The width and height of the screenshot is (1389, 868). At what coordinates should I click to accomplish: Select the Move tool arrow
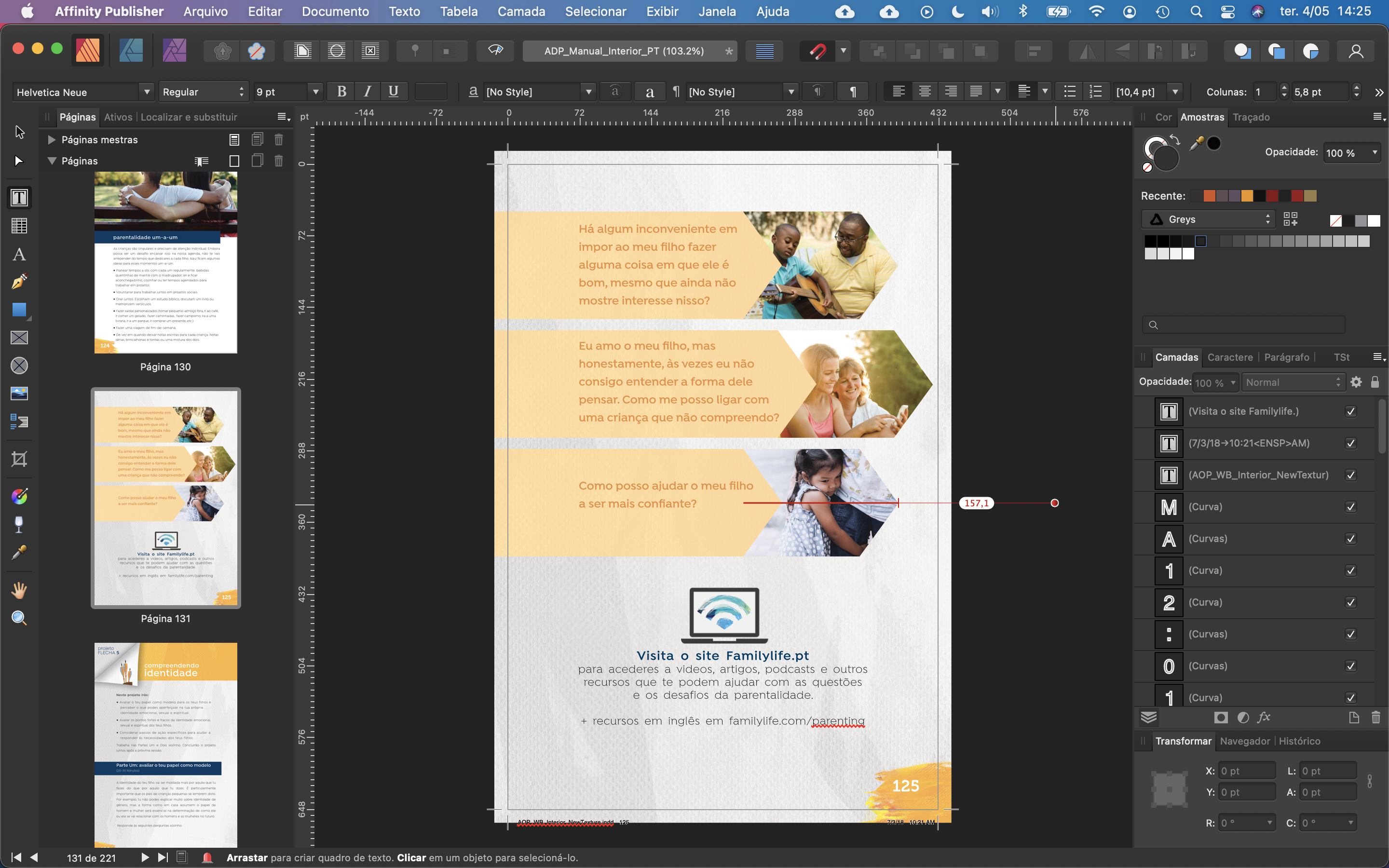point(19,132)
